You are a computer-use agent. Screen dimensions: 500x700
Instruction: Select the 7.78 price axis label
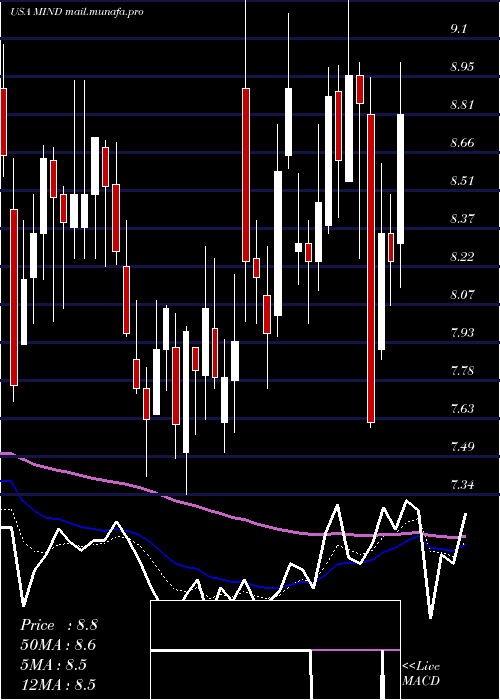coord(462,371)
